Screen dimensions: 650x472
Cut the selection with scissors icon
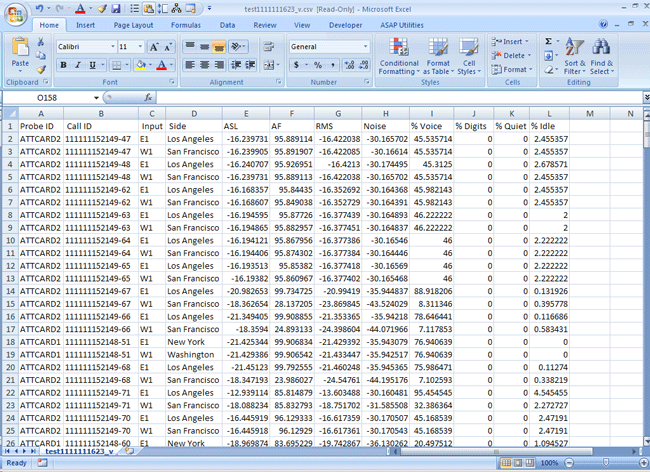41,42
